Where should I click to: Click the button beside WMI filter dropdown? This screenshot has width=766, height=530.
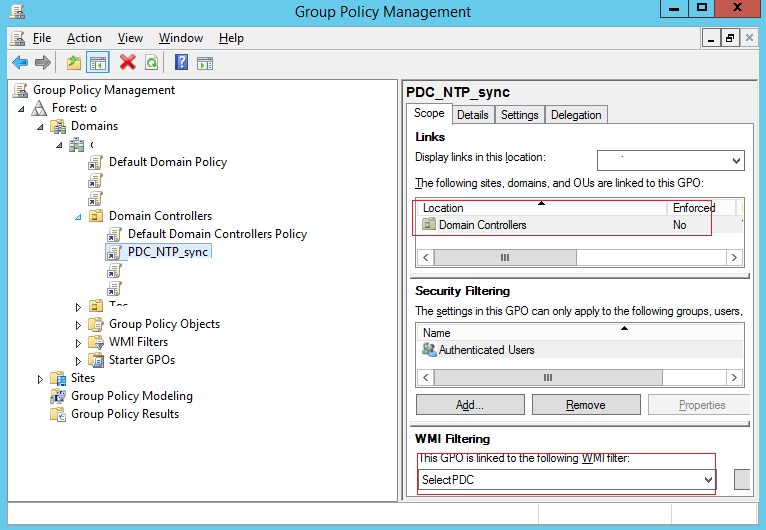coord(742,479)
